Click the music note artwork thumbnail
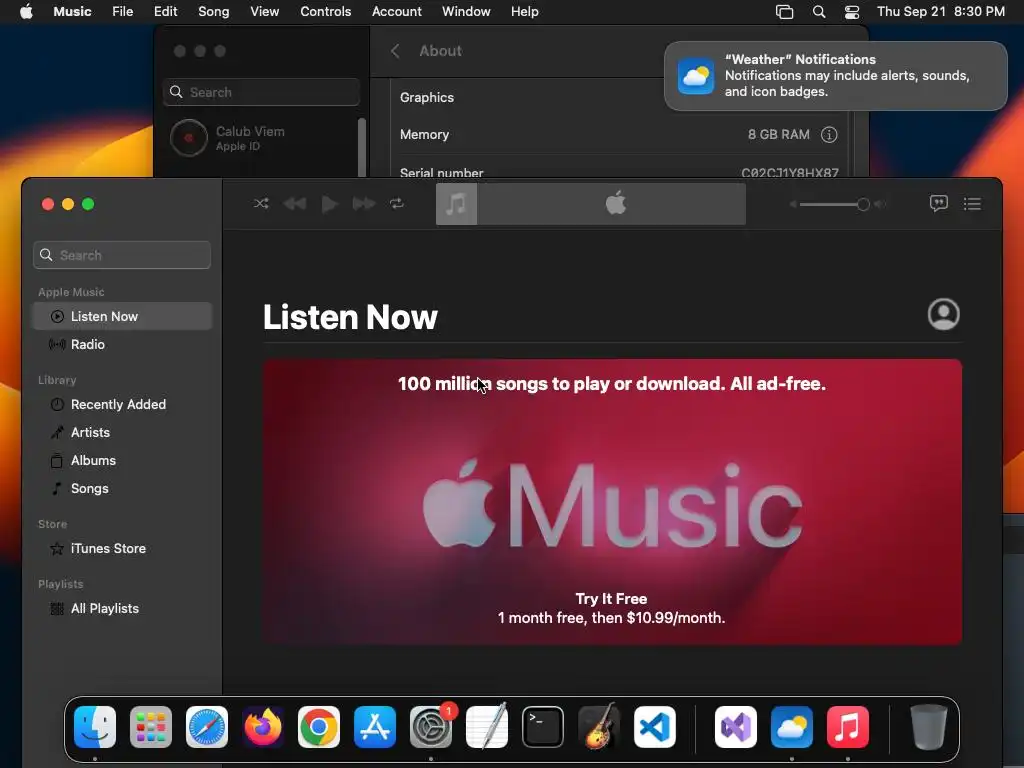Image resolution: width=1024 pixels, height=768 pixels. pos(456,204)
